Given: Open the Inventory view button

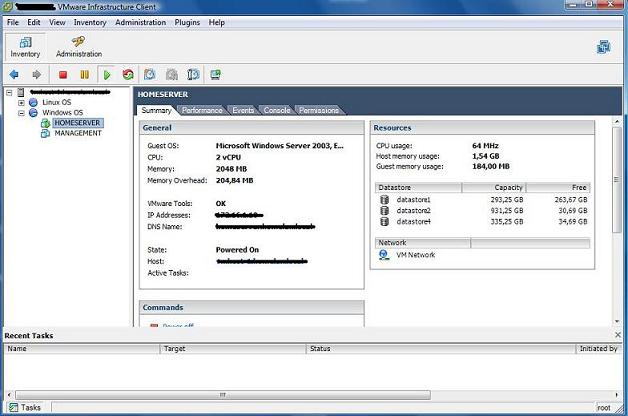Looking at the screenshot, I should (25, 47).
